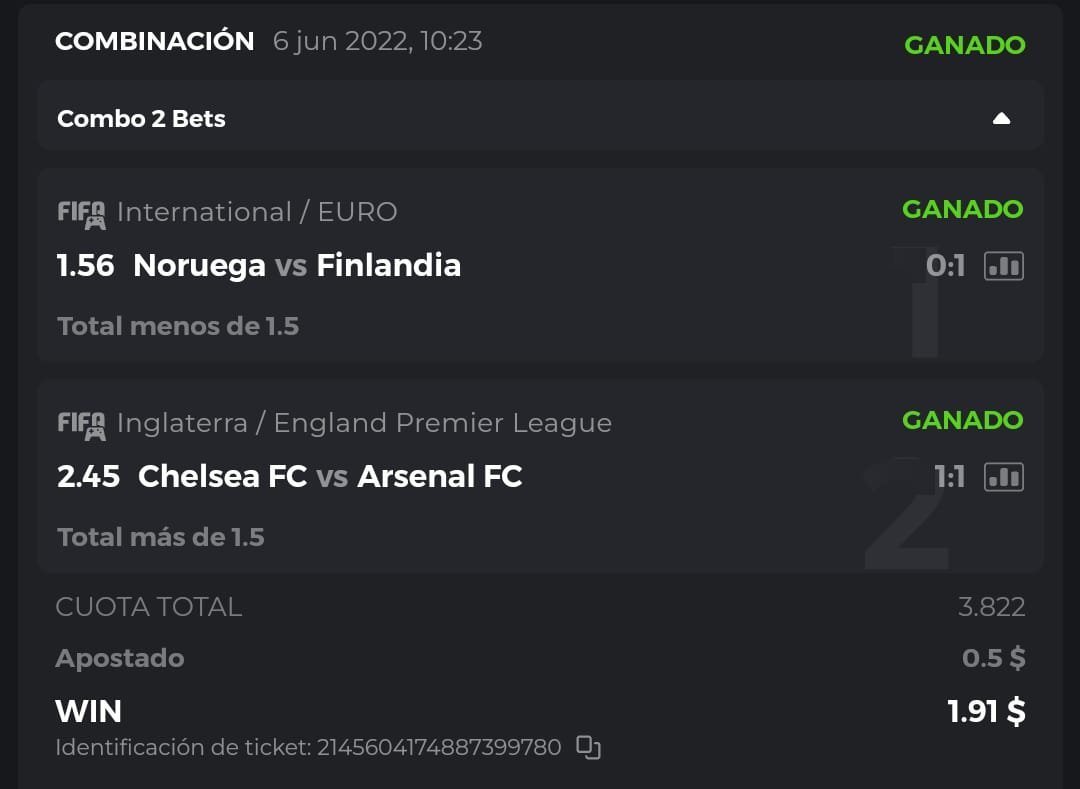Open the Inglaterra / England Premier League label
1080x789 pixels.
[x=364, y=423]
